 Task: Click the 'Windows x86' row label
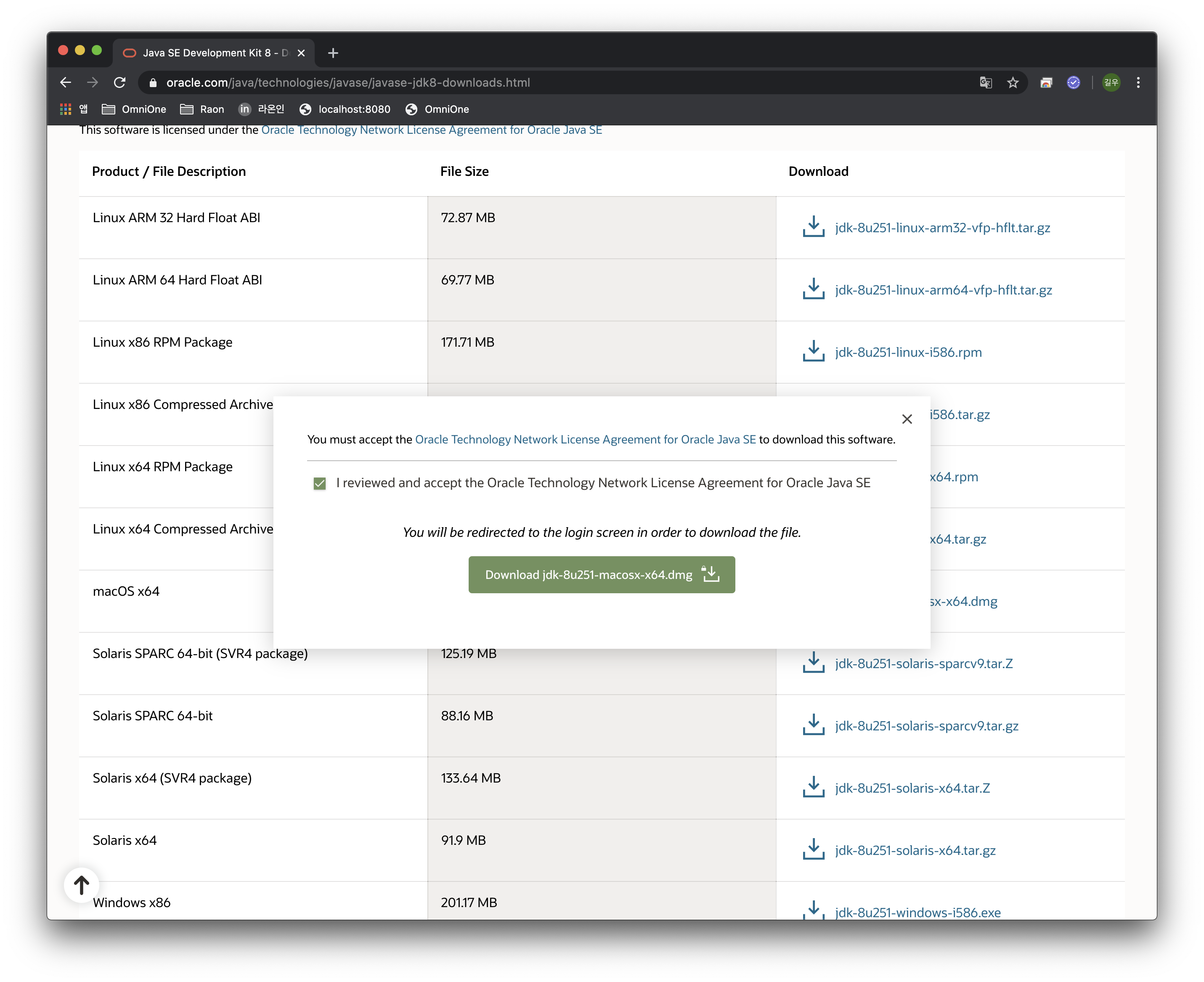point(132,902)
